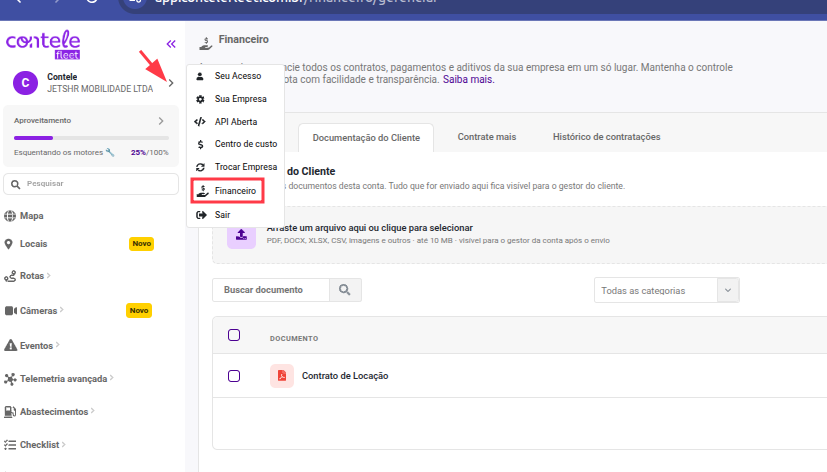Image resolution: width=827 pixels, height=472 pixels.
Task: Expand the Aproveitamento panel arrow
Action: (x=161, y=121)
